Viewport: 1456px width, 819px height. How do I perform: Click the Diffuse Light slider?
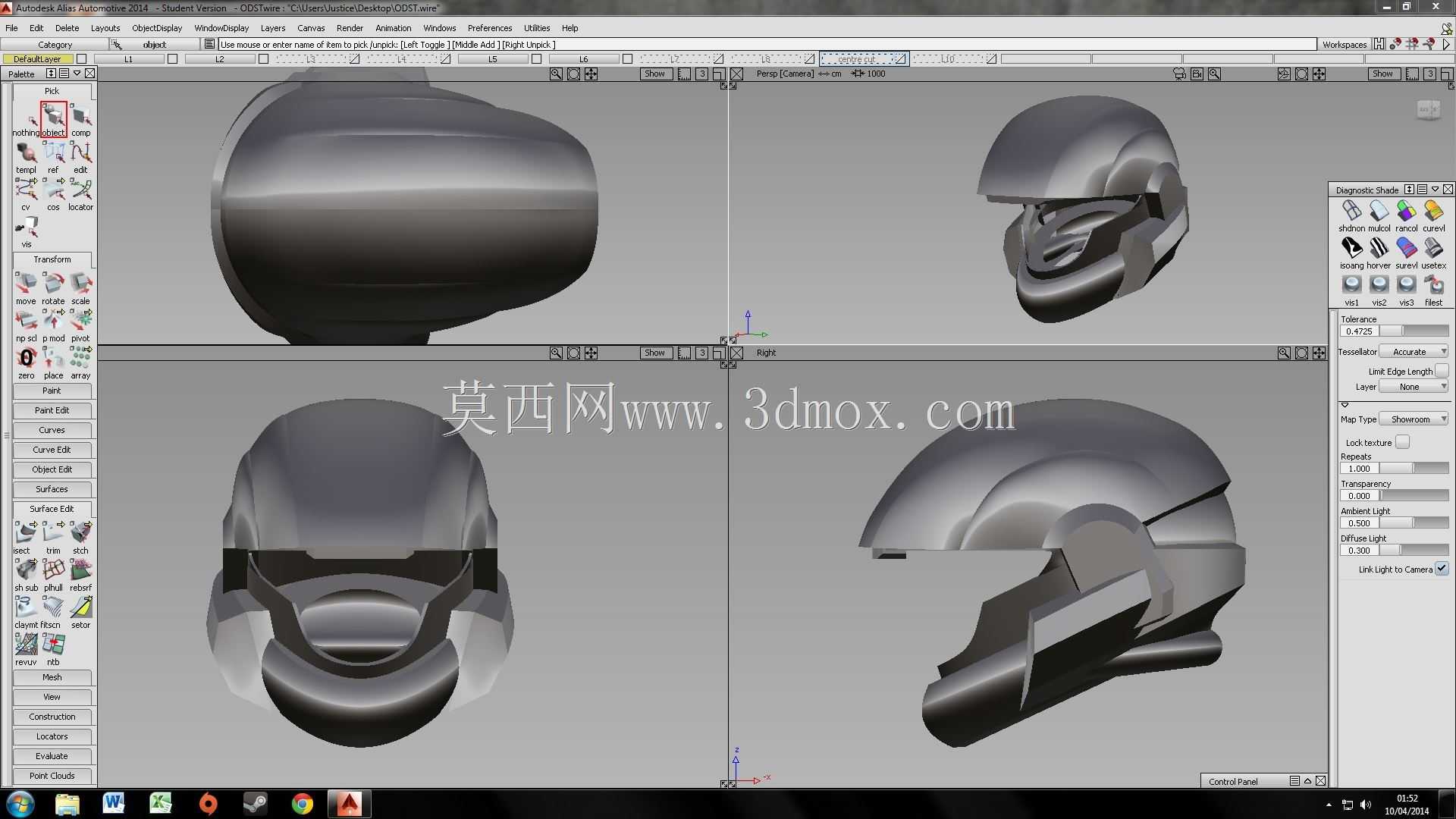click(x=1414, y=551)
